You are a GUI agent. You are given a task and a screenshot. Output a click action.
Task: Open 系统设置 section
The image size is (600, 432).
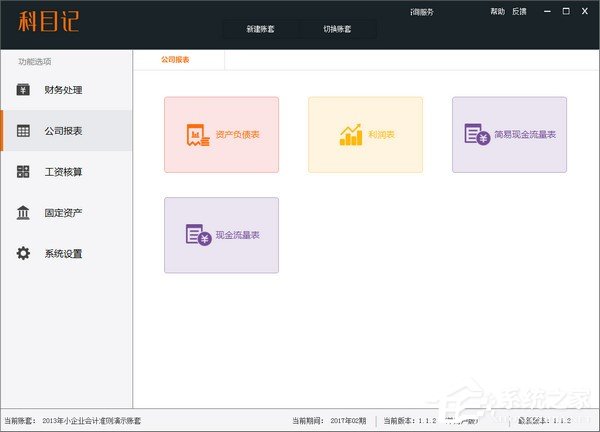pyautogui.click(x=67, y=253)
